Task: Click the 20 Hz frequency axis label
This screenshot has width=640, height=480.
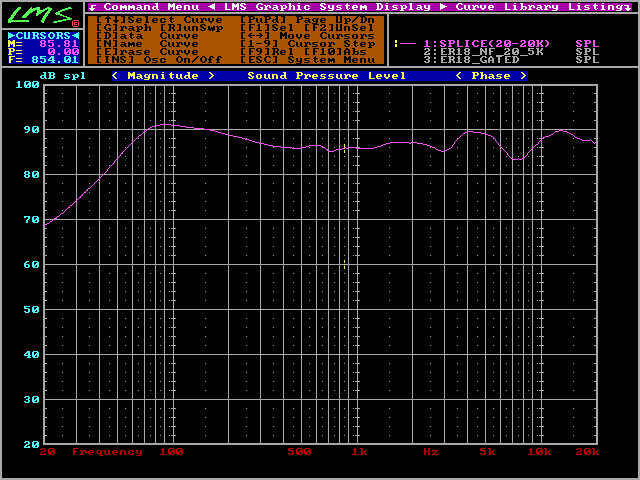Action: [47, 452]
